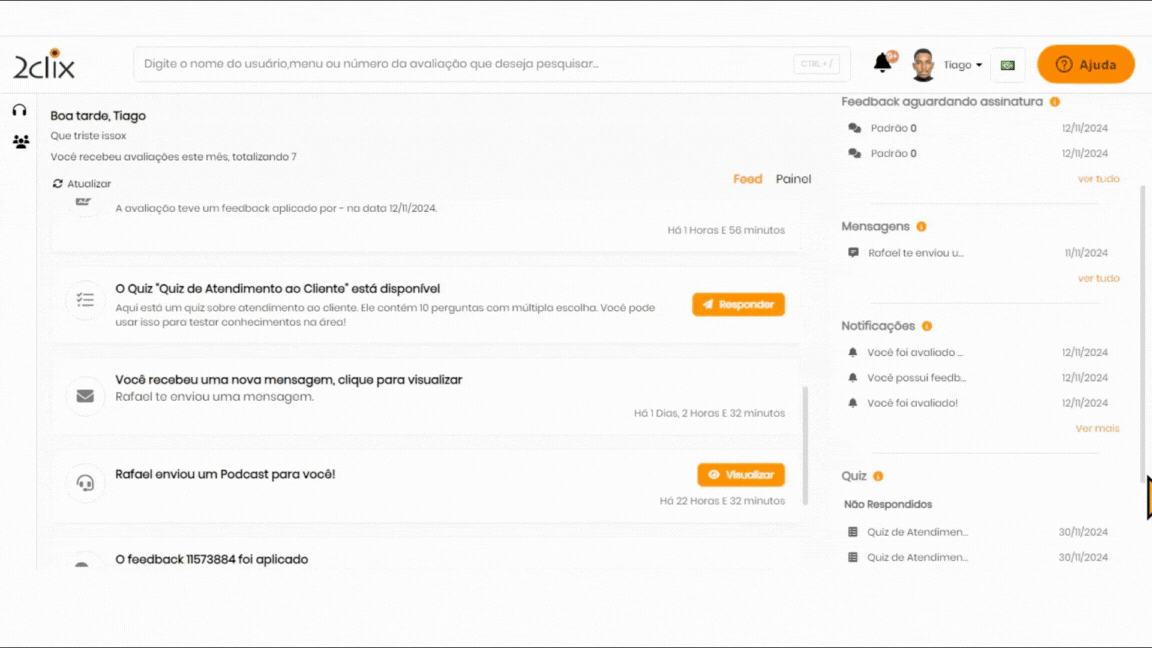Select the Feed tab

(x=747, y=179)
